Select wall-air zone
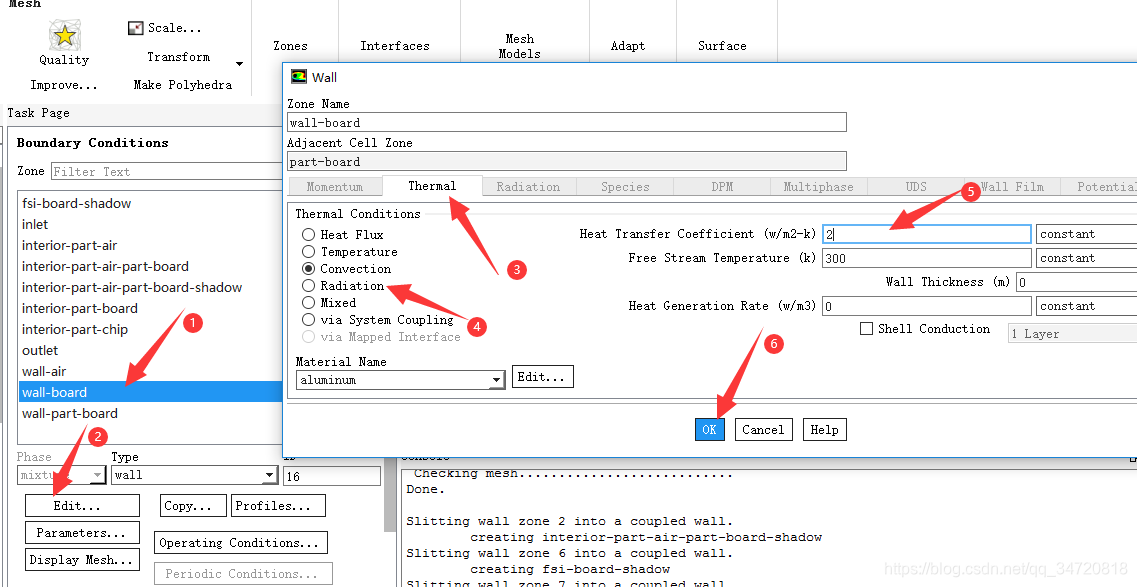Screen dimensions: 1137x587 150,372
